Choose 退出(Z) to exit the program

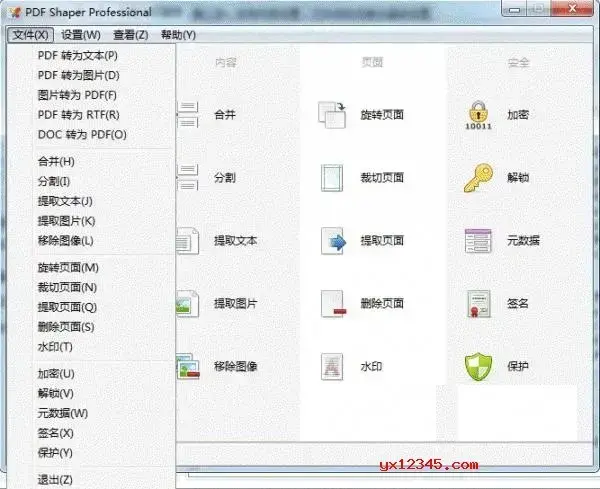pos(55,480)
